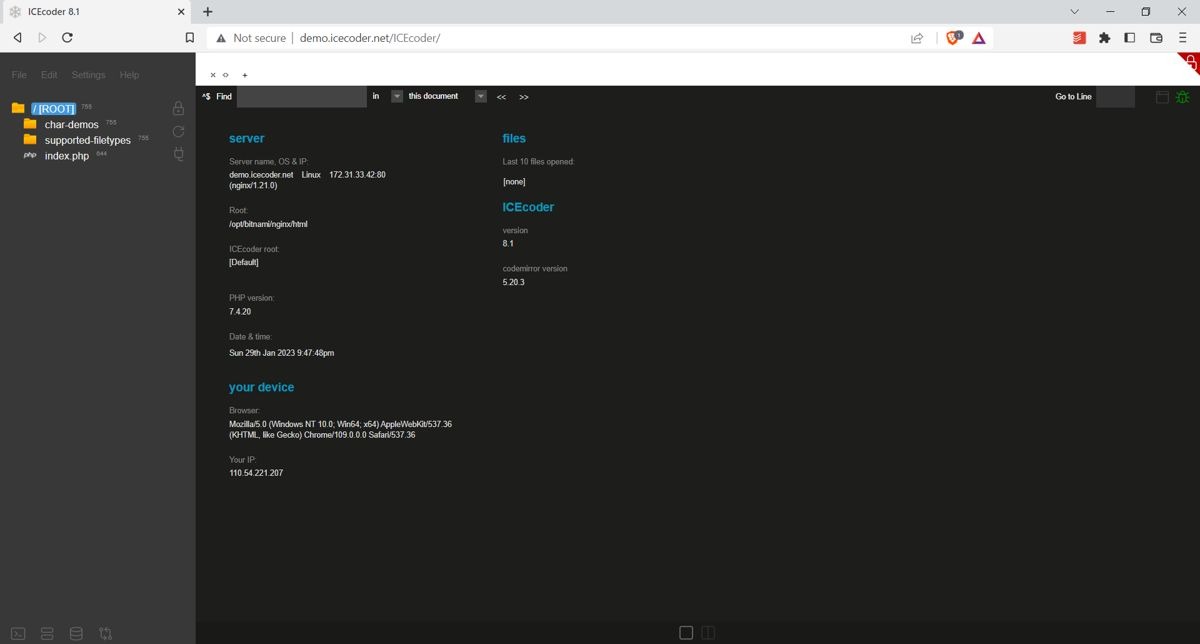
Task: Expand the char-demos folder
Action: tap(71, 124)
